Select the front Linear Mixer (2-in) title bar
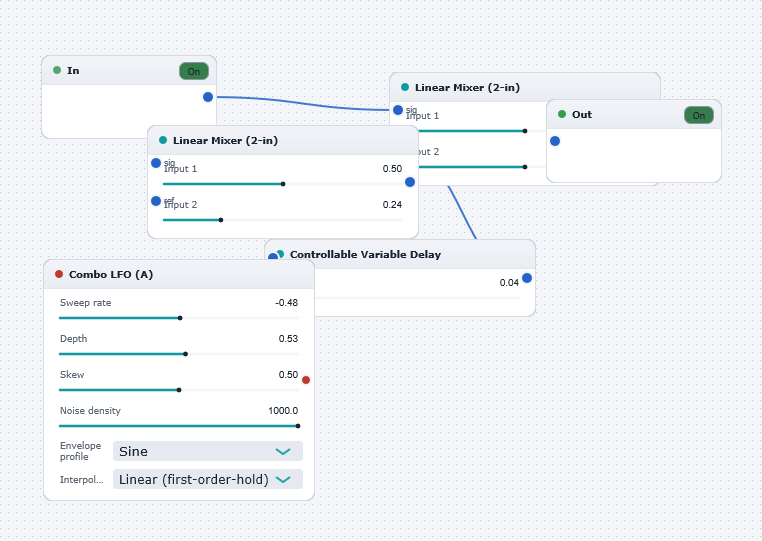This screenshot has width=762, height=541. 283,140
